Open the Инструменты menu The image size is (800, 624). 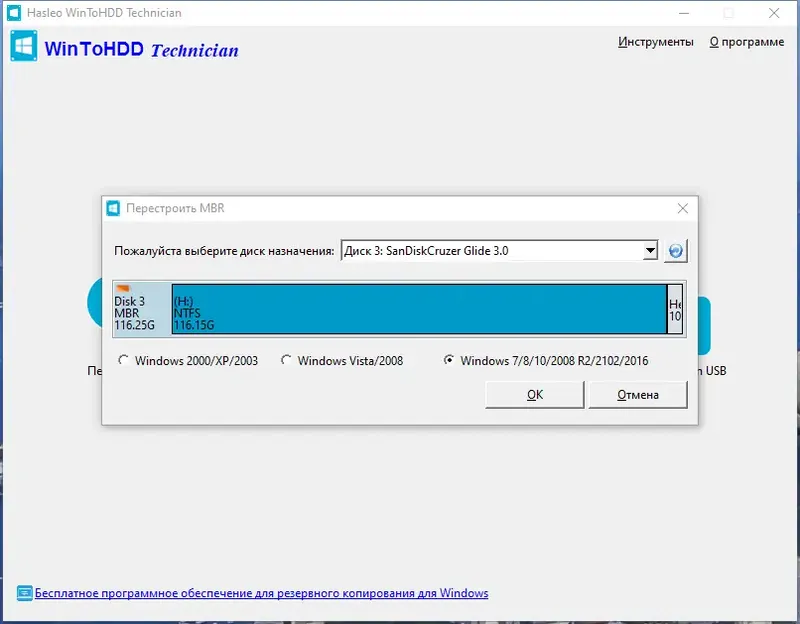659,42
